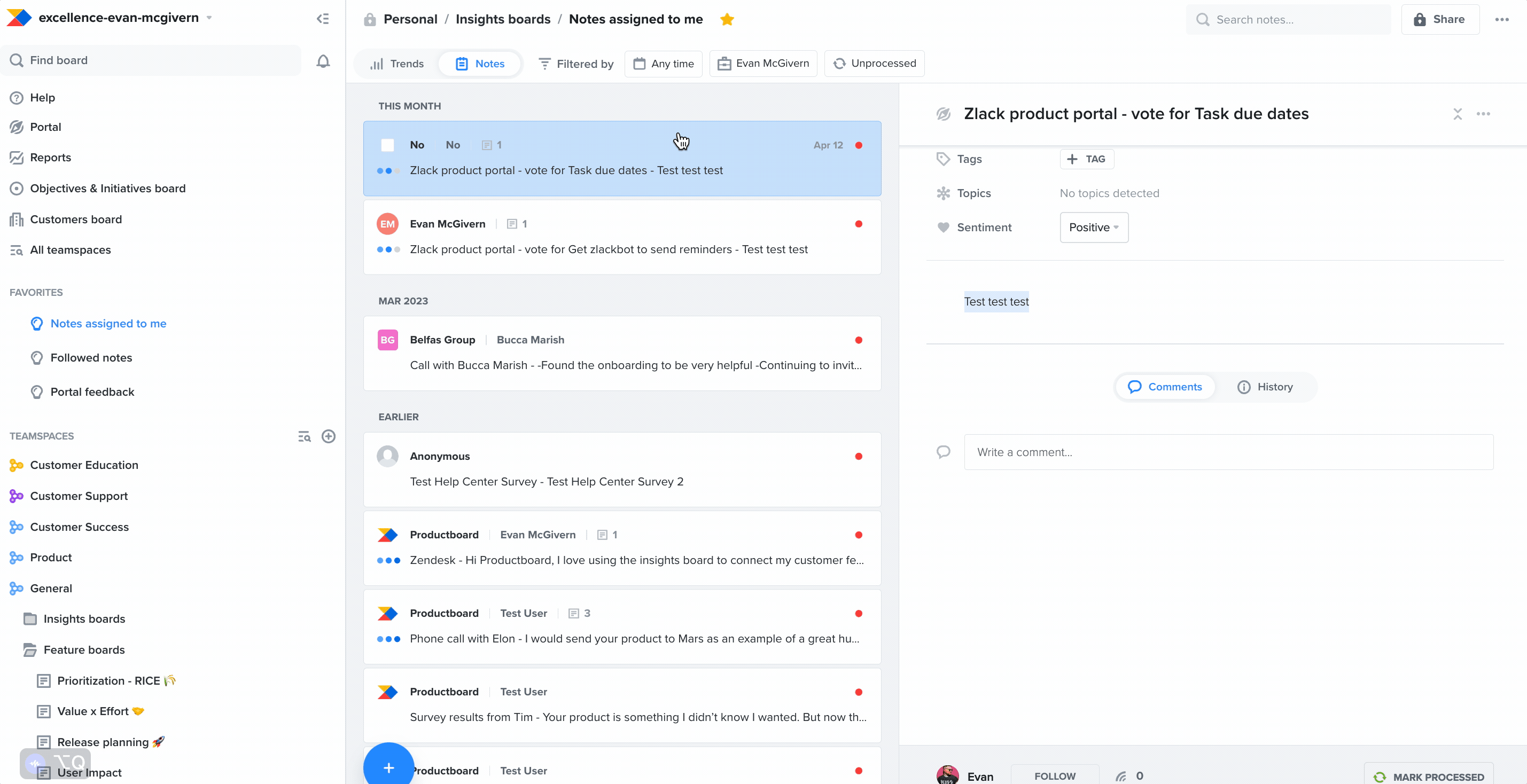Click the Share button
Image resolution: width=1527 pixels, height=784 pixels.
tap(1440, 20)
